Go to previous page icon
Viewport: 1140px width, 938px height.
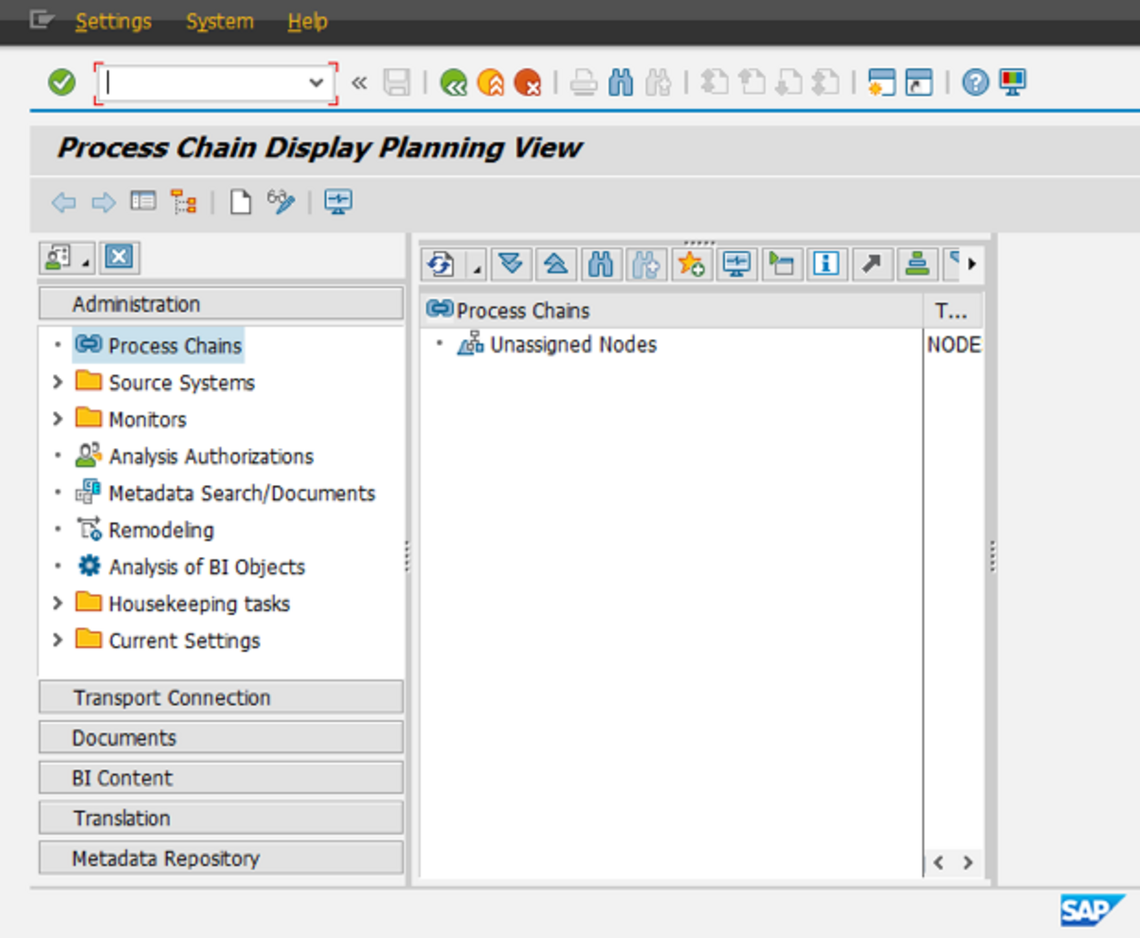(x=752, y=82)
